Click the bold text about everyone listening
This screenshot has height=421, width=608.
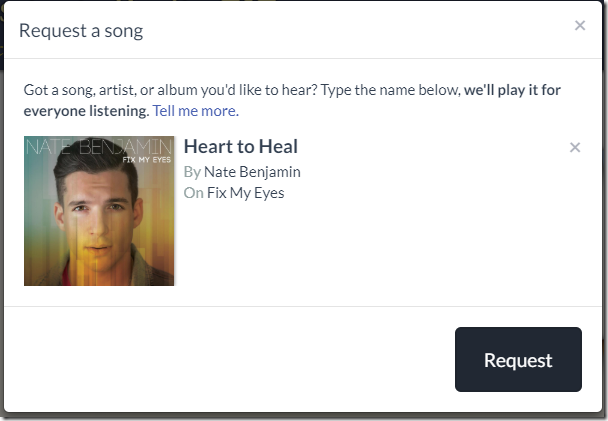click(510, 90)
